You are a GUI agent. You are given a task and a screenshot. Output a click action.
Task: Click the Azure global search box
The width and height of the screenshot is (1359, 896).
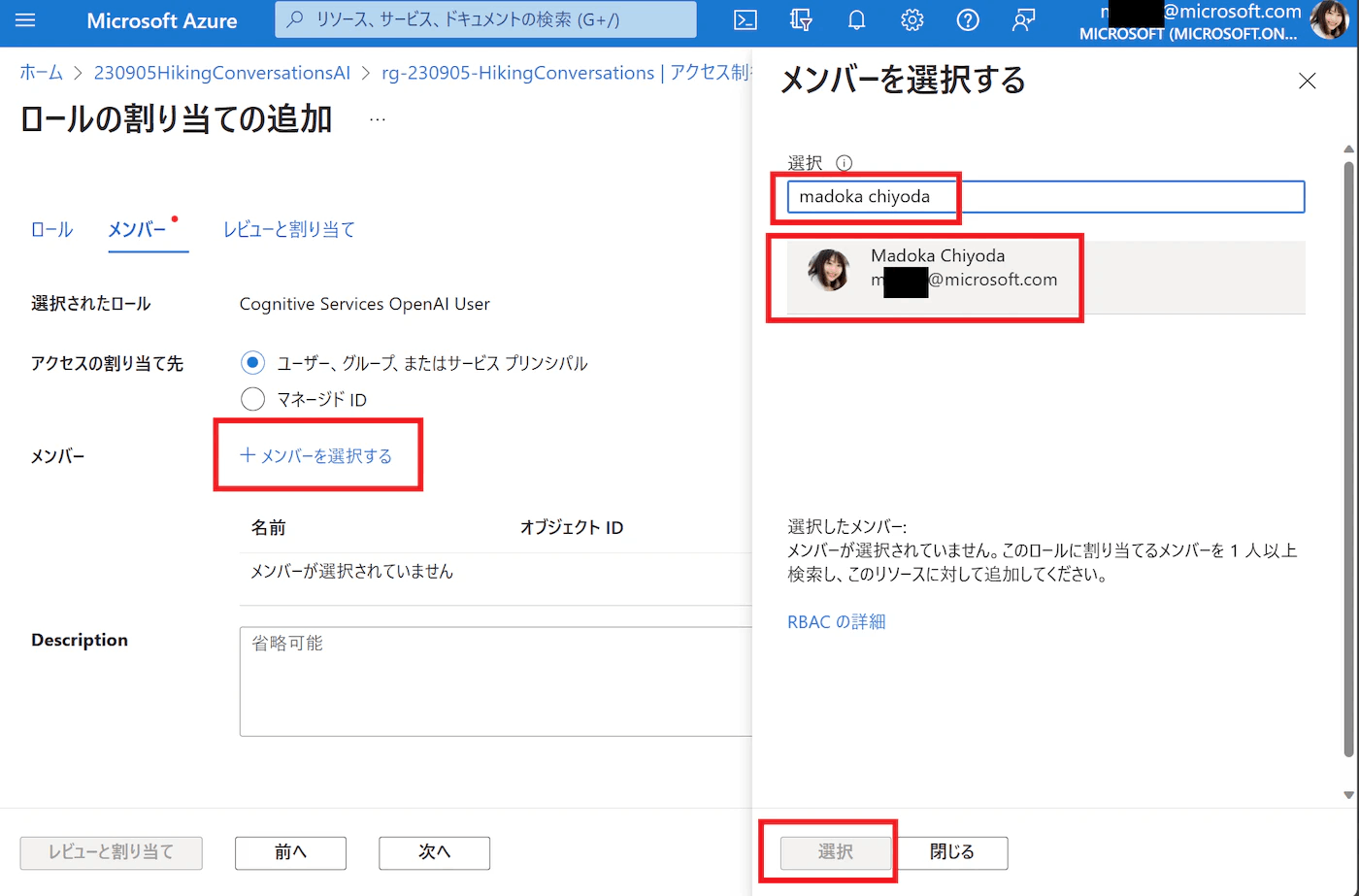tap(485, 19)
